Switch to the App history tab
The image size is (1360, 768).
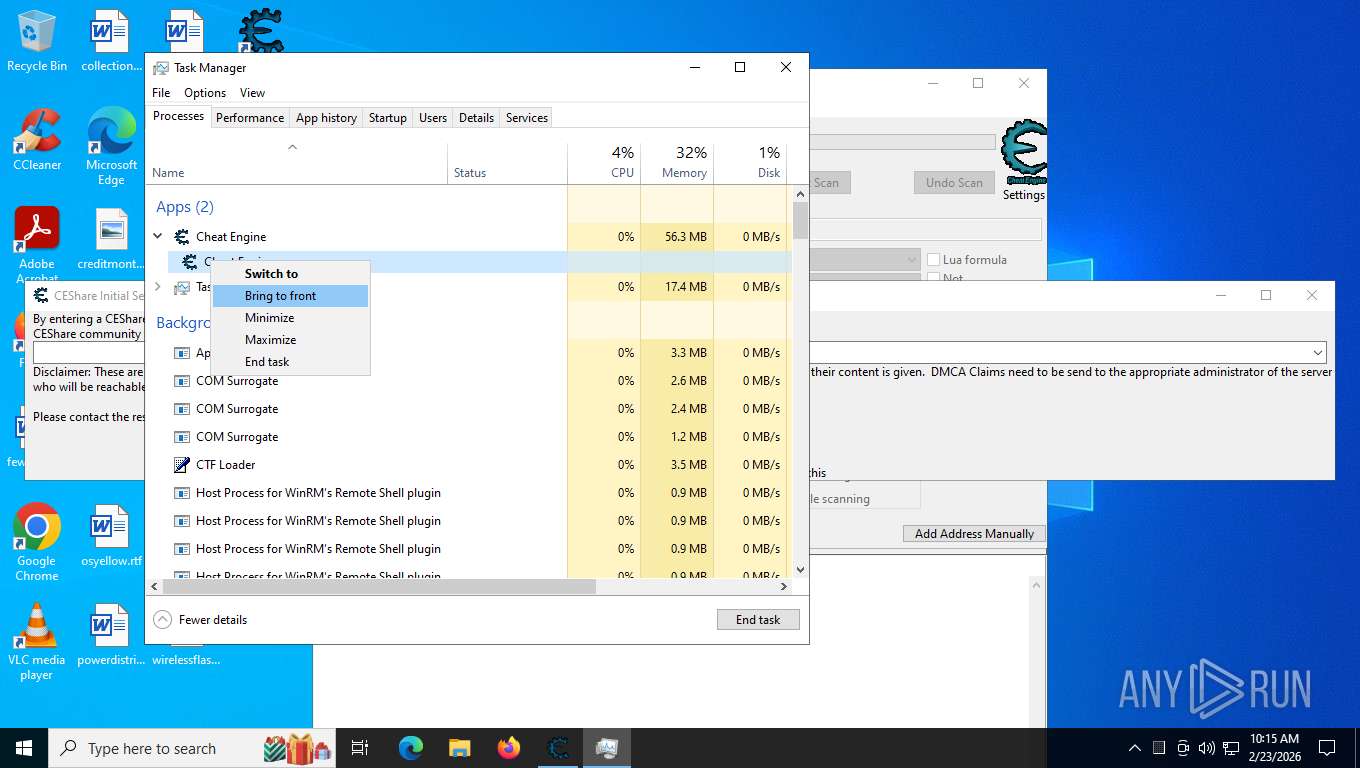coord(326,118)
